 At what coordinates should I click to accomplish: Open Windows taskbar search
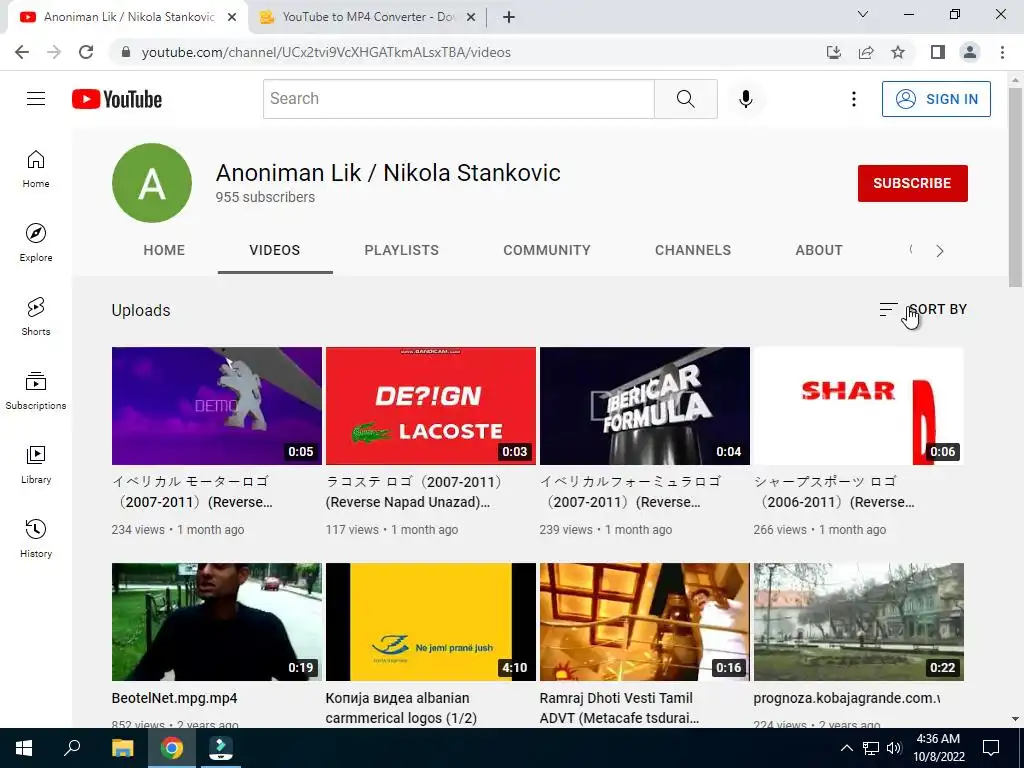point(72,748)
